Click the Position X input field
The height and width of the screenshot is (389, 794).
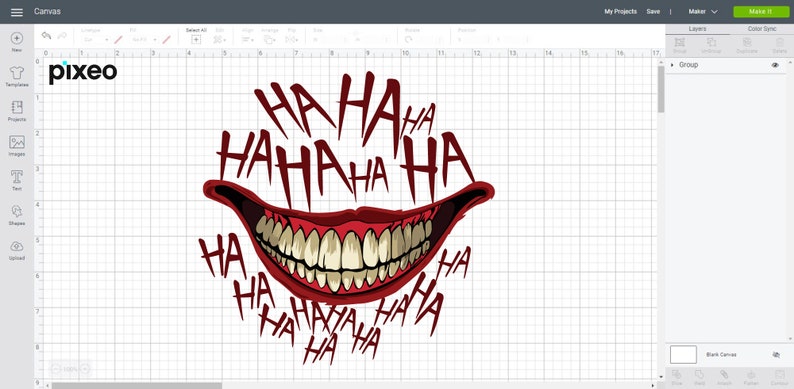click(477, 40)
